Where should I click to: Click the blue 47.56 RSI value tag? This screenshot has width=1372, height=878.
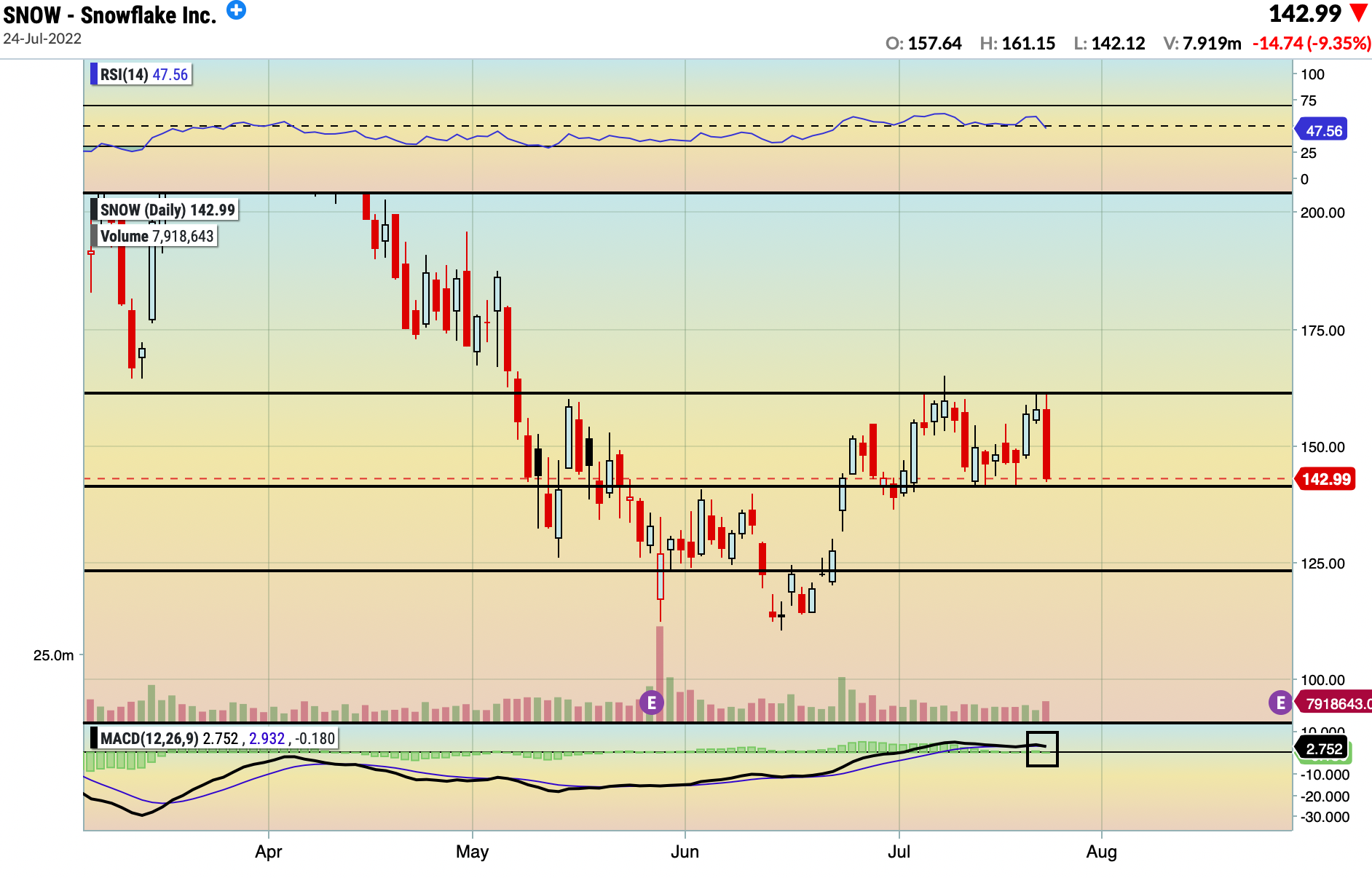click(x=1322, y=130)
